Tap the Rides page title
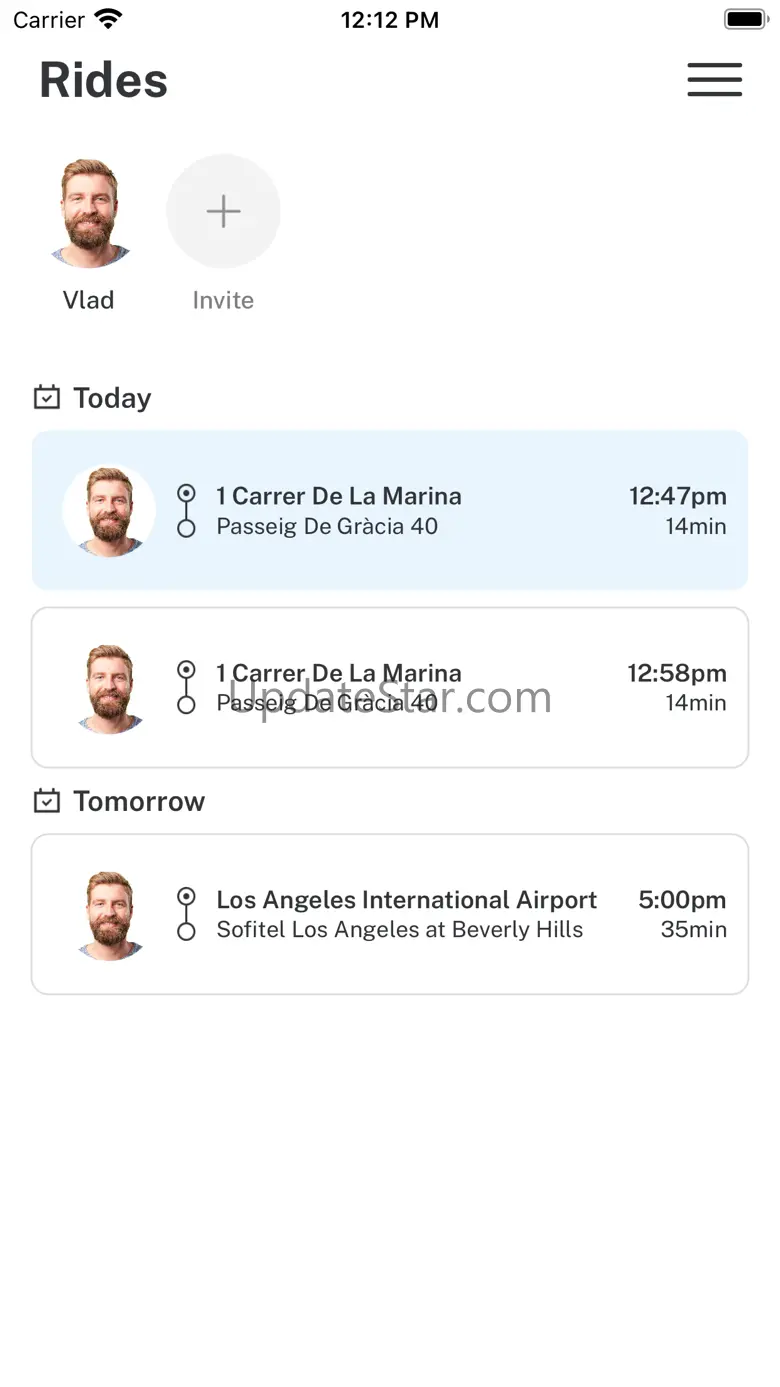Screen dimensions: 780x1387 click(x=104, y=80)
